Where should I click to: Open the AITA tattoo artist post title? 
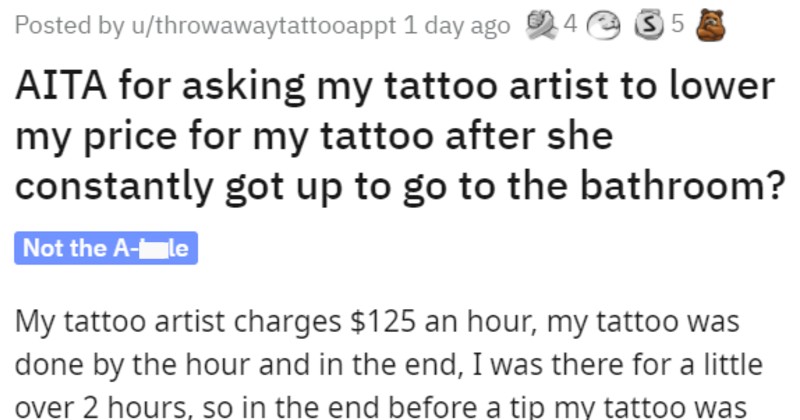click(395, 136)
